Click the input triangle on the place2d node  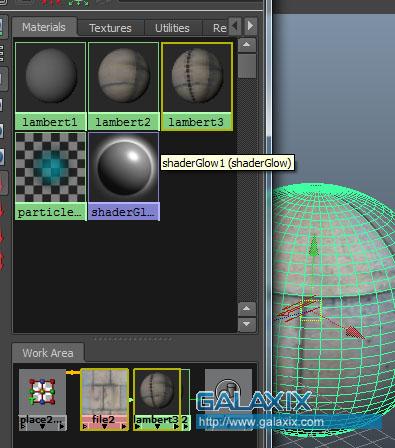coord(23,426)
